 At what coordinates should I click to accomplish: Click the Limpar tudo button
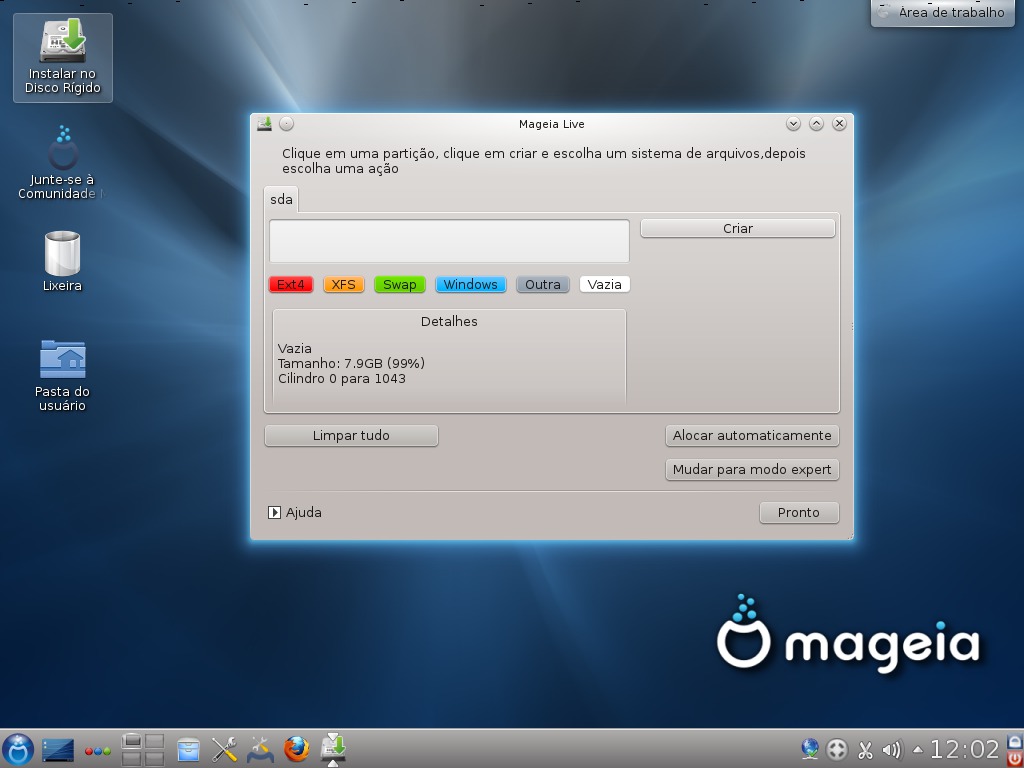[x=351, y=436]
